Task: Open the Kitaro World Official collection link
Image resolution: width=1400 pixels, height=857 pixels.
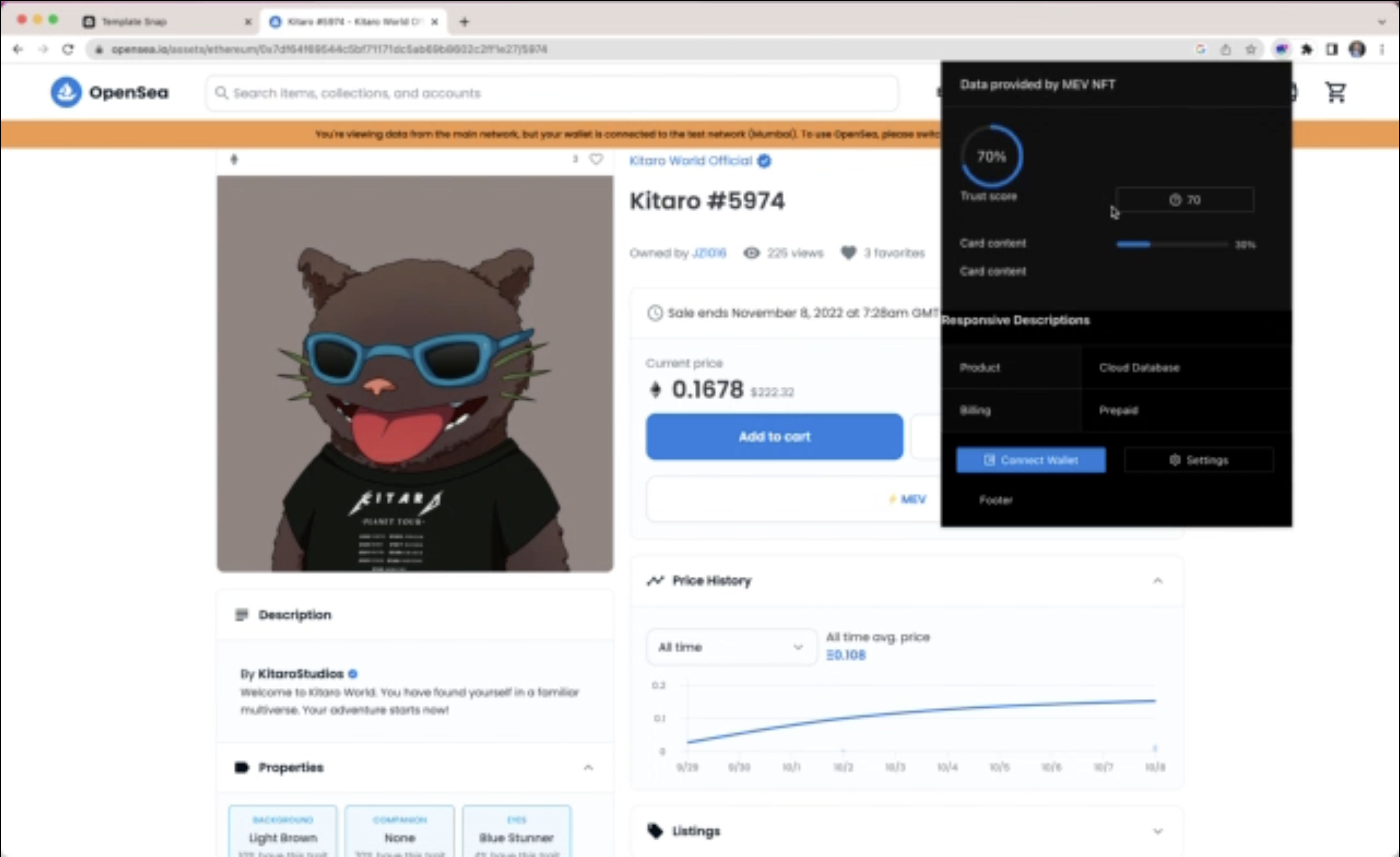Action: point(691,161)
